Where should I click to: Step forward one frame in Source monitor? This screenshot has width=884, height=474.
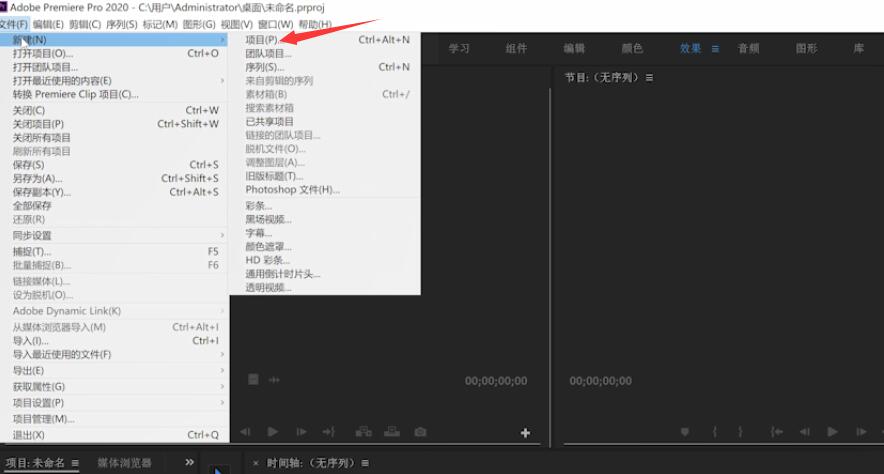(x=302, y=432)
